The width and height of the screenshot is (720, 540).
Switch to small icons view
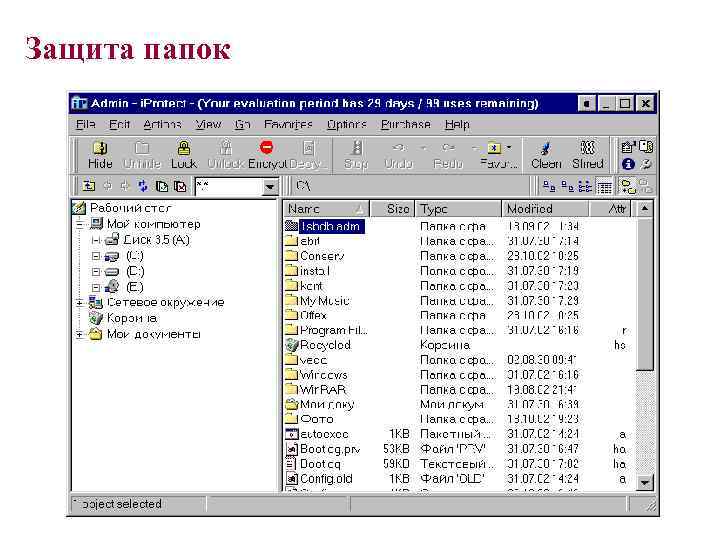pyautogui.click(x=568, y=186)
